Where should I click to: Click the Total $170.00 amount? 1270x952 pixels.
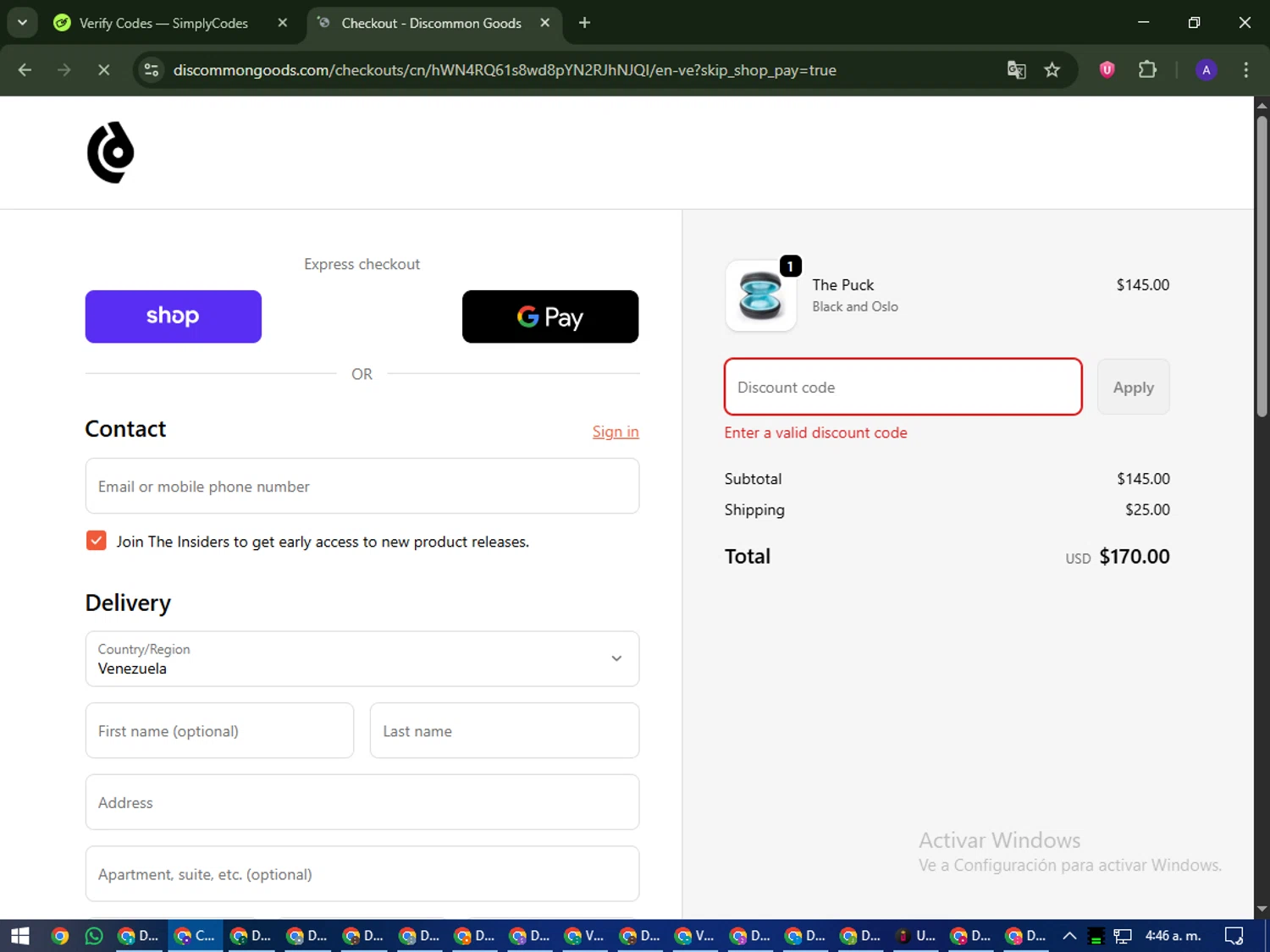click(1135, 557)
